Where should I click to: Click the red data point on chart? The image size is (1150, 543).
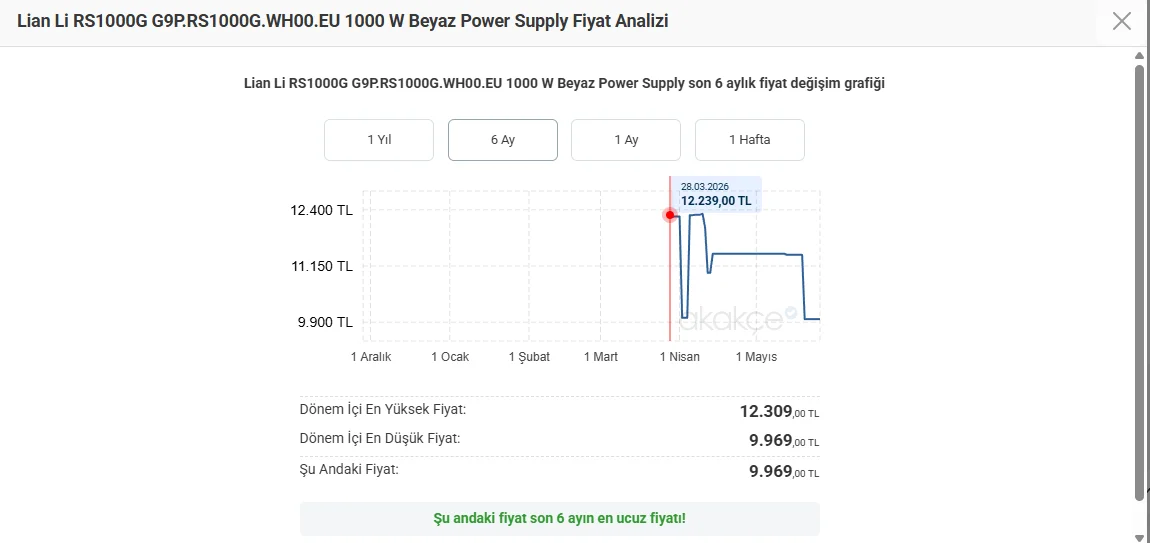click(x=670, y=215)
